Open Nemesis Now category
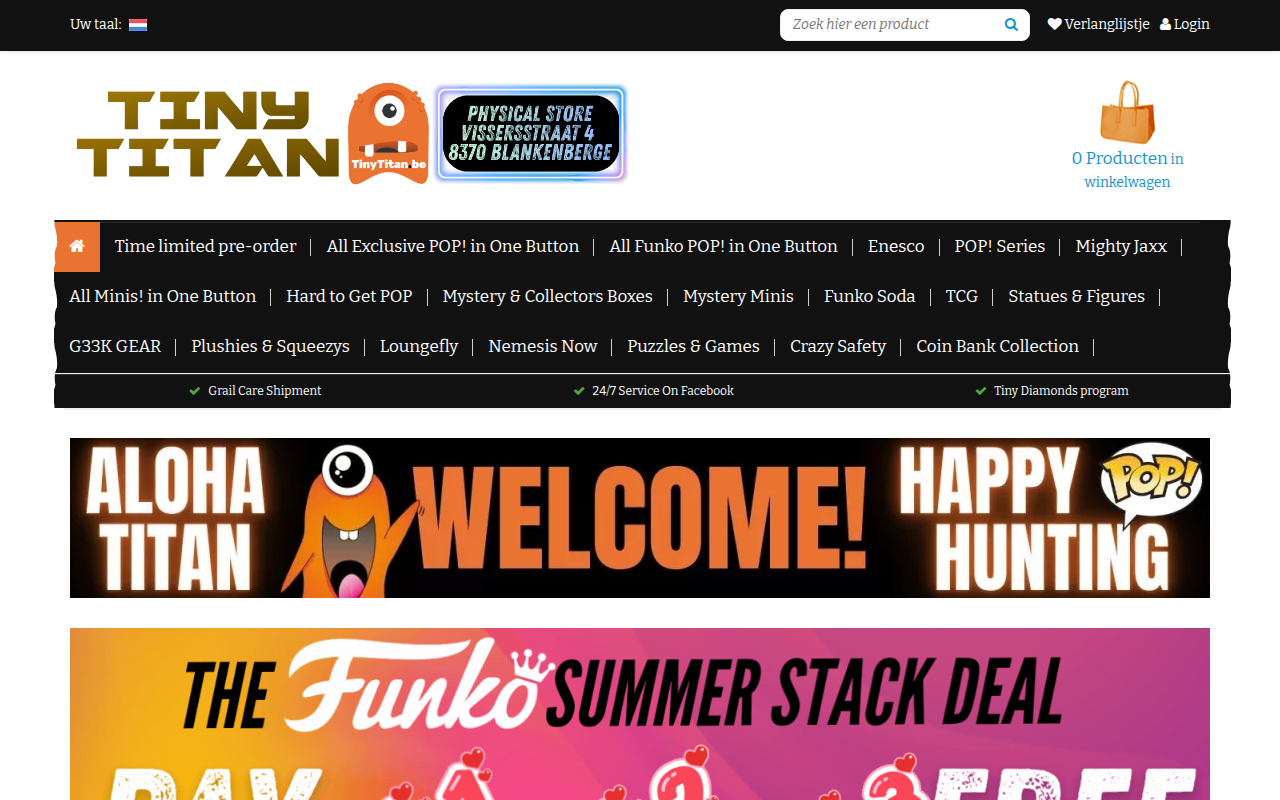The height and width of the screenshot is (800, 1280). pos(543,346)
